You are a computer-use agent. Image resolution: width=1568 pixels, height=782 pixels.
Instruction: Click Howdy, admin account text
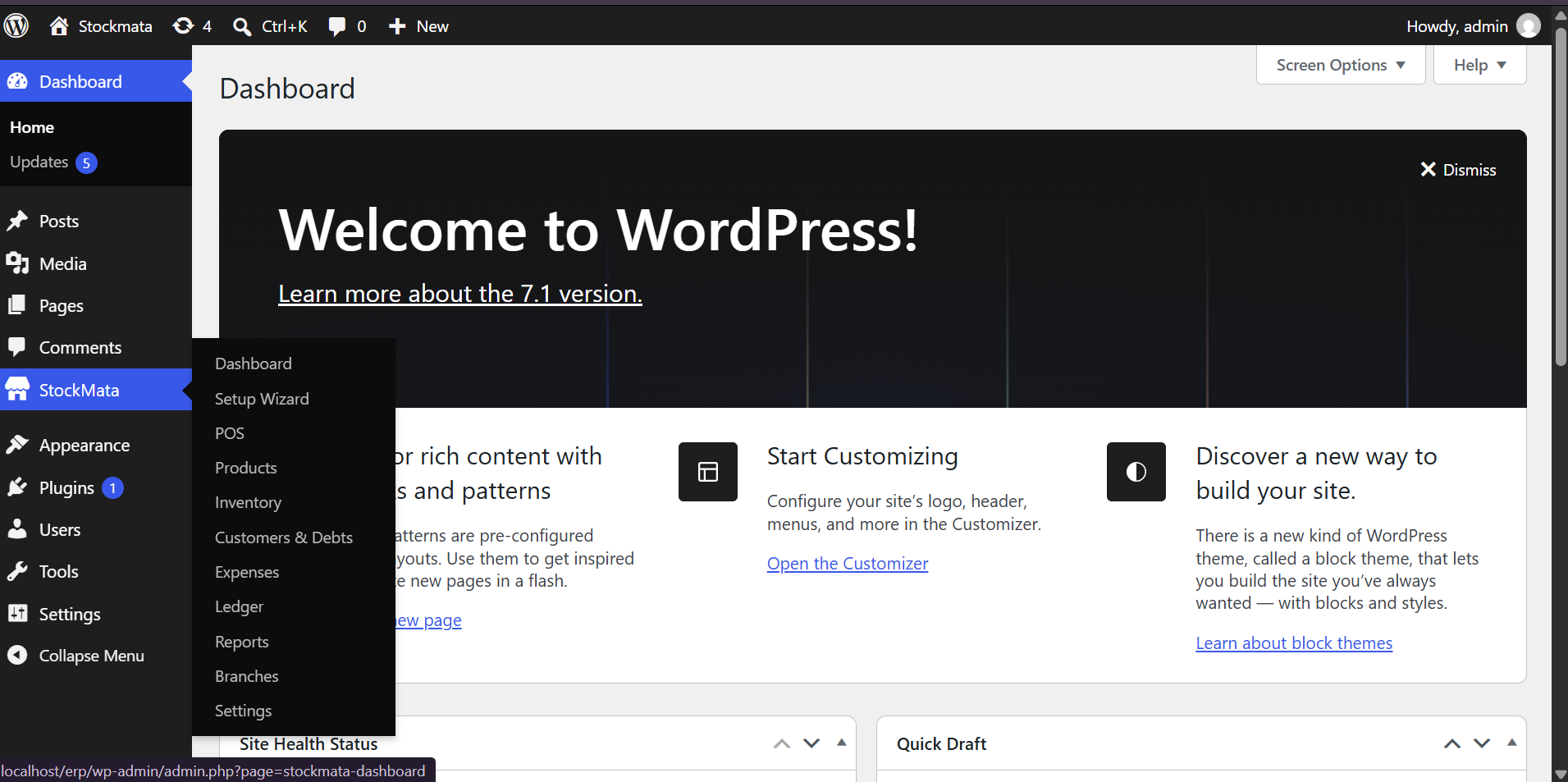[1457, 26]
